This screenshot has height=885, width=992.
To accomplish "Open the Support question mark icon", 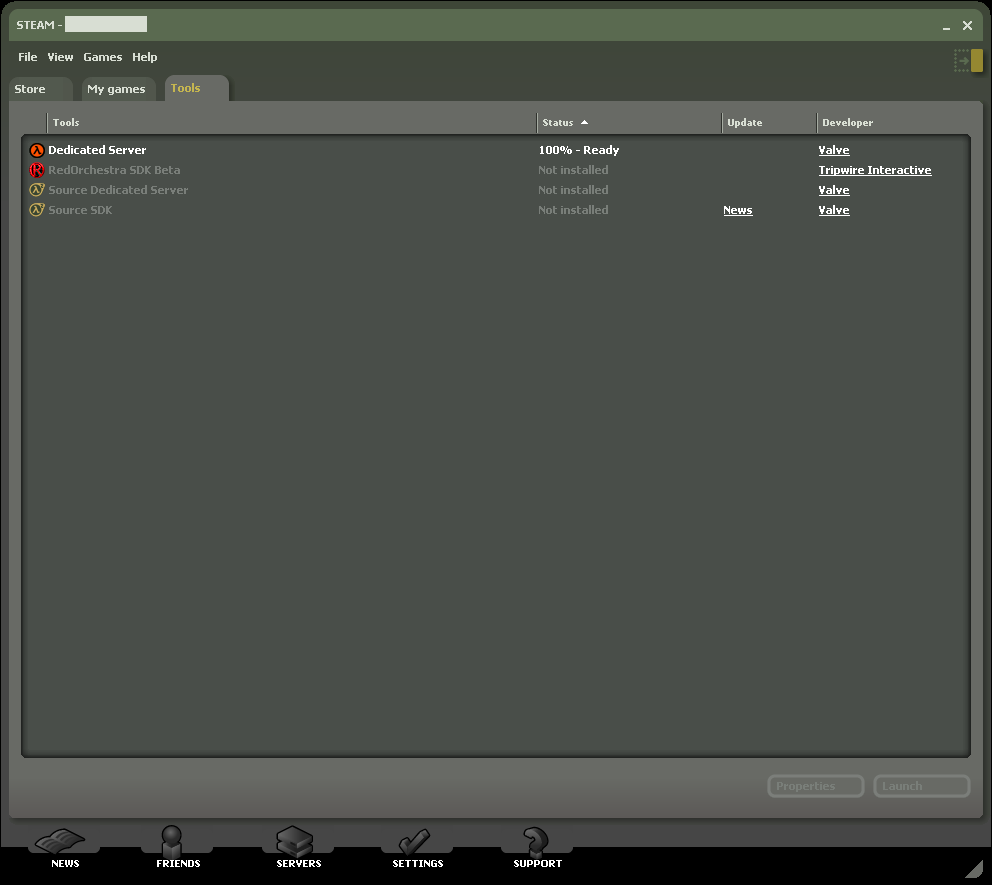I will 537,840.
